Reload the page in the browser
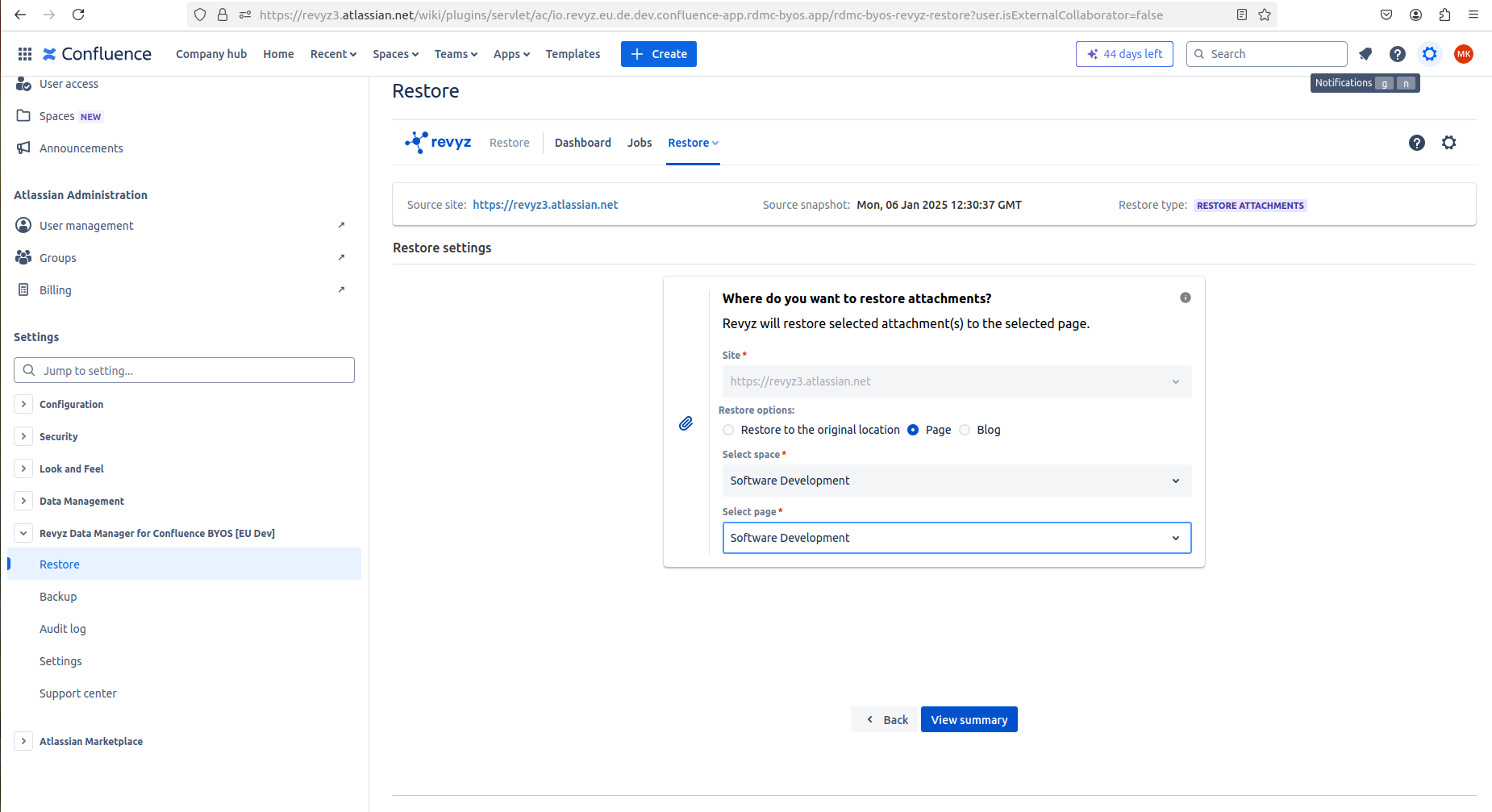1492x812 pixels. 78,15
